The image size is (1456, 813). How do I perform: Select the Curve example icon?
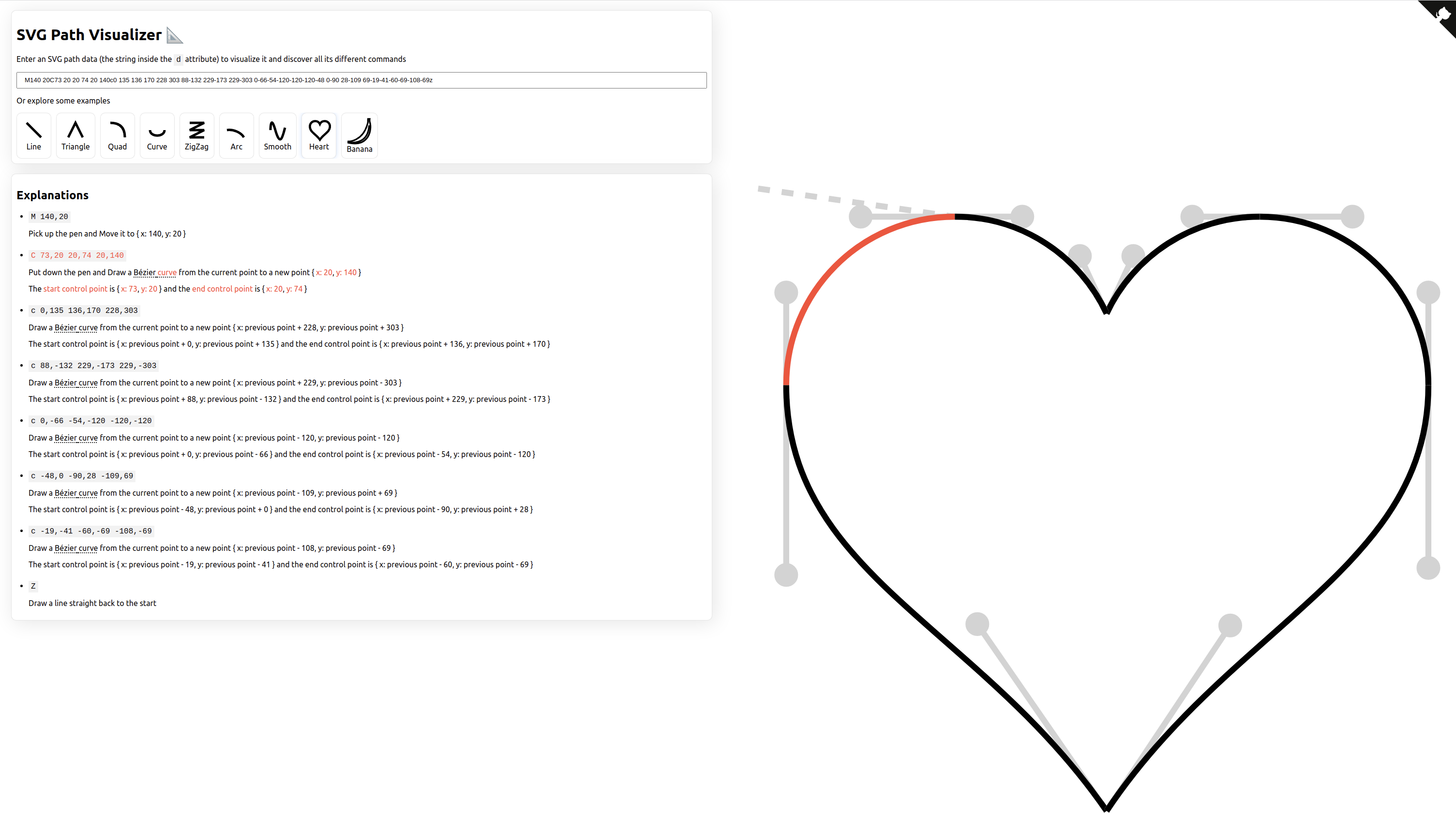point(156,133)
